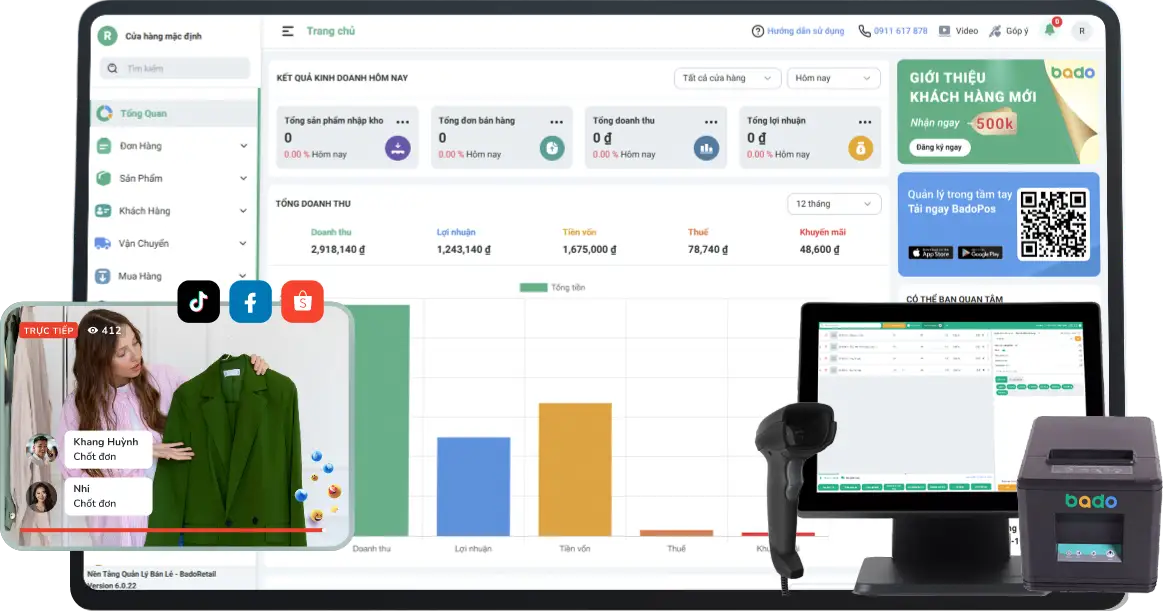Click the Tìm kiếm search field
This screenshot has width=1170, height=612.
[x=175, y=69]
